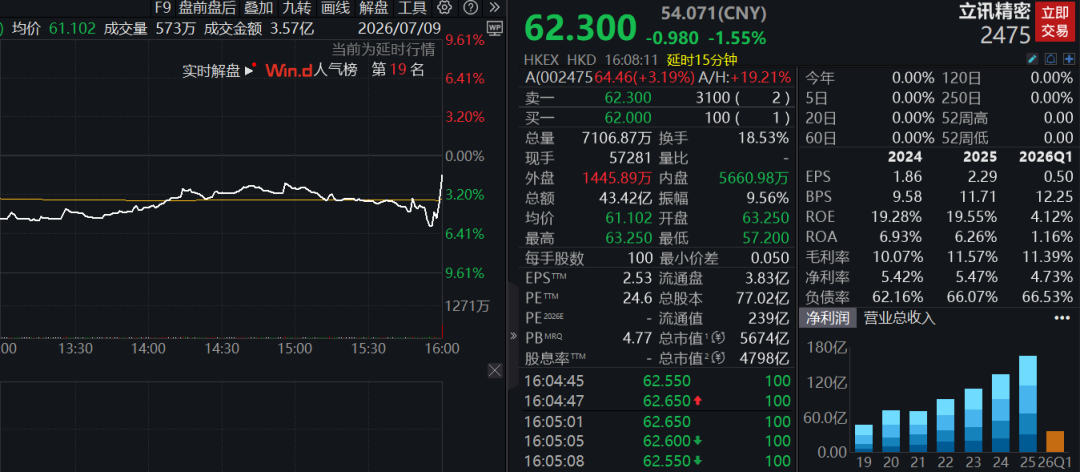
Task: Click the pencil edit icon
Action: click(x=1032, y=59)
